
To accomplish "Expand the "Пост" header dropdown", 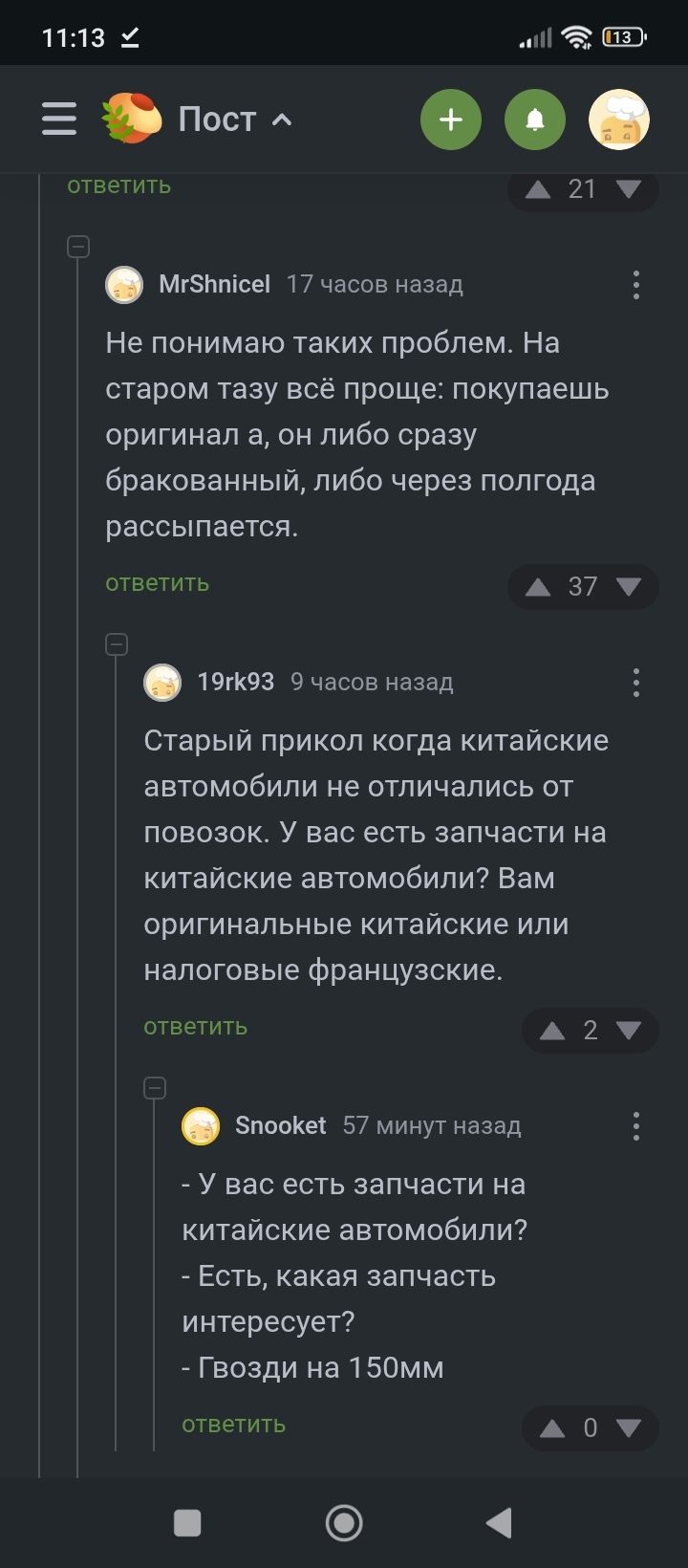I will (x=281, y=120).
